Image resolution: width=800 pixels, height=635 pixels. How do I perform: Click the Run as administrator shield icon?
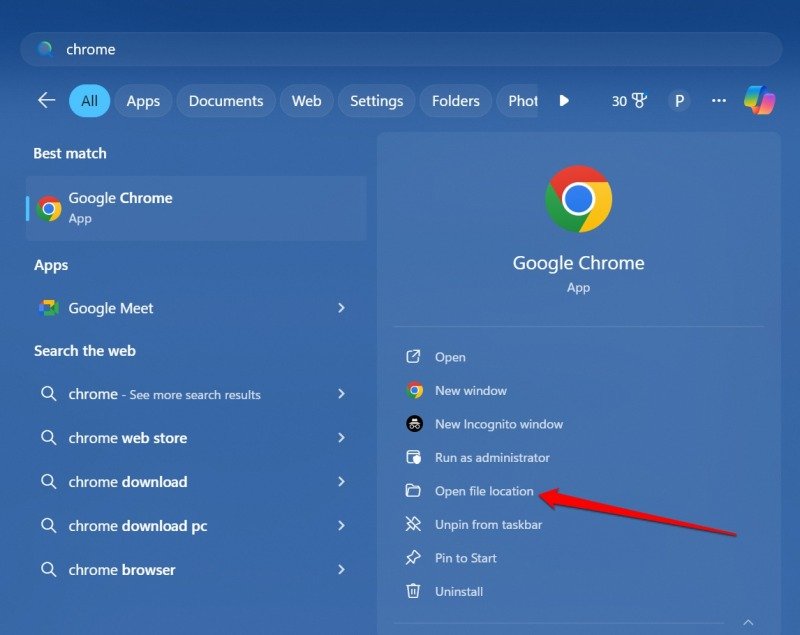(x=413, y=457)
